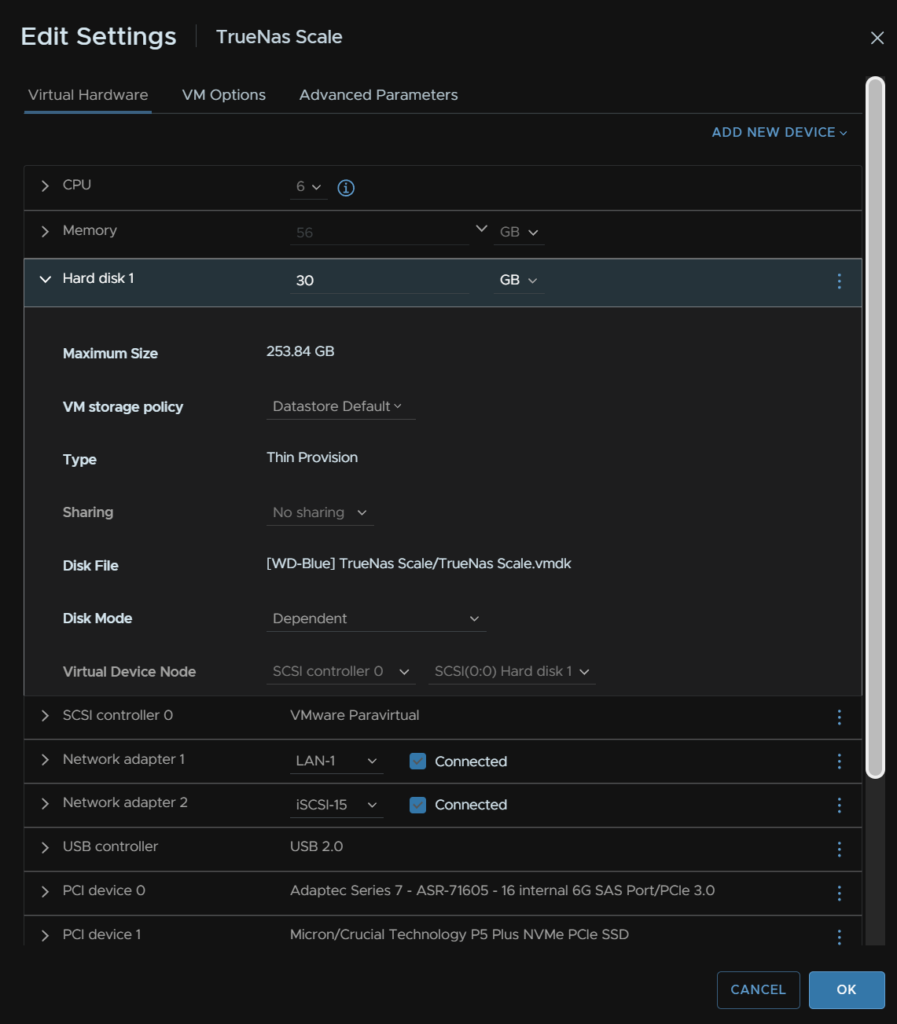Close the Edit Settings dialog
897x1024 pixels.
click(x=877, y=38)
